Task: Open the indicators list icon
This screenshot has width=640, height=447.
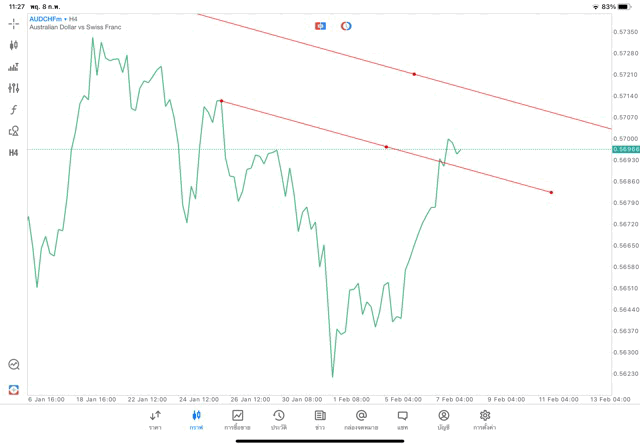Action: (14, 67)
